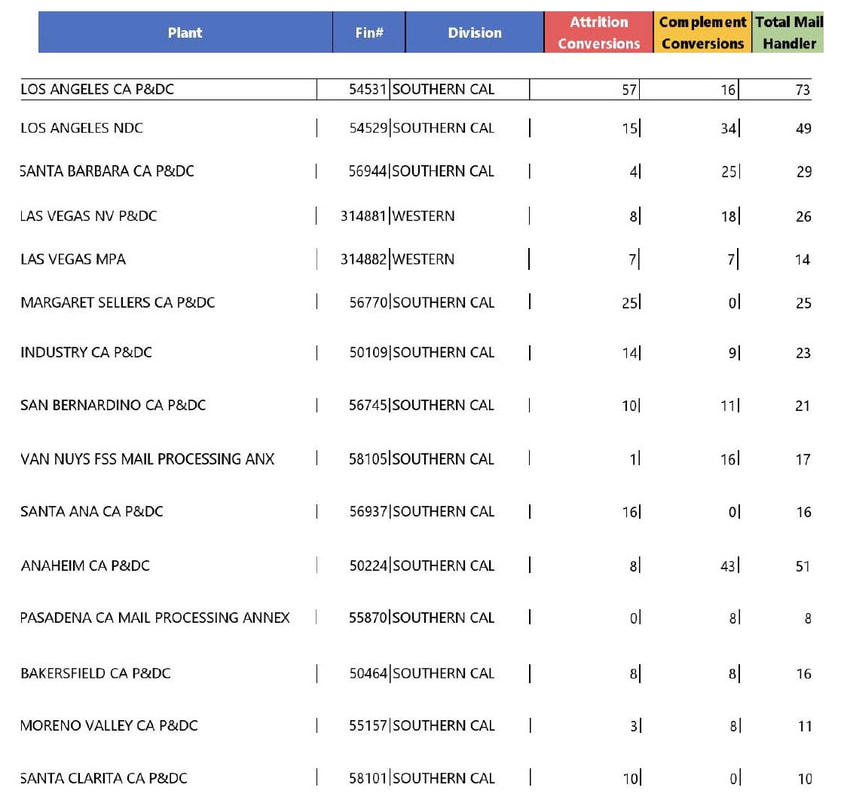Click the Attrition Conversions header
This screenshot has height=800, width=841.
click(599, 32)
